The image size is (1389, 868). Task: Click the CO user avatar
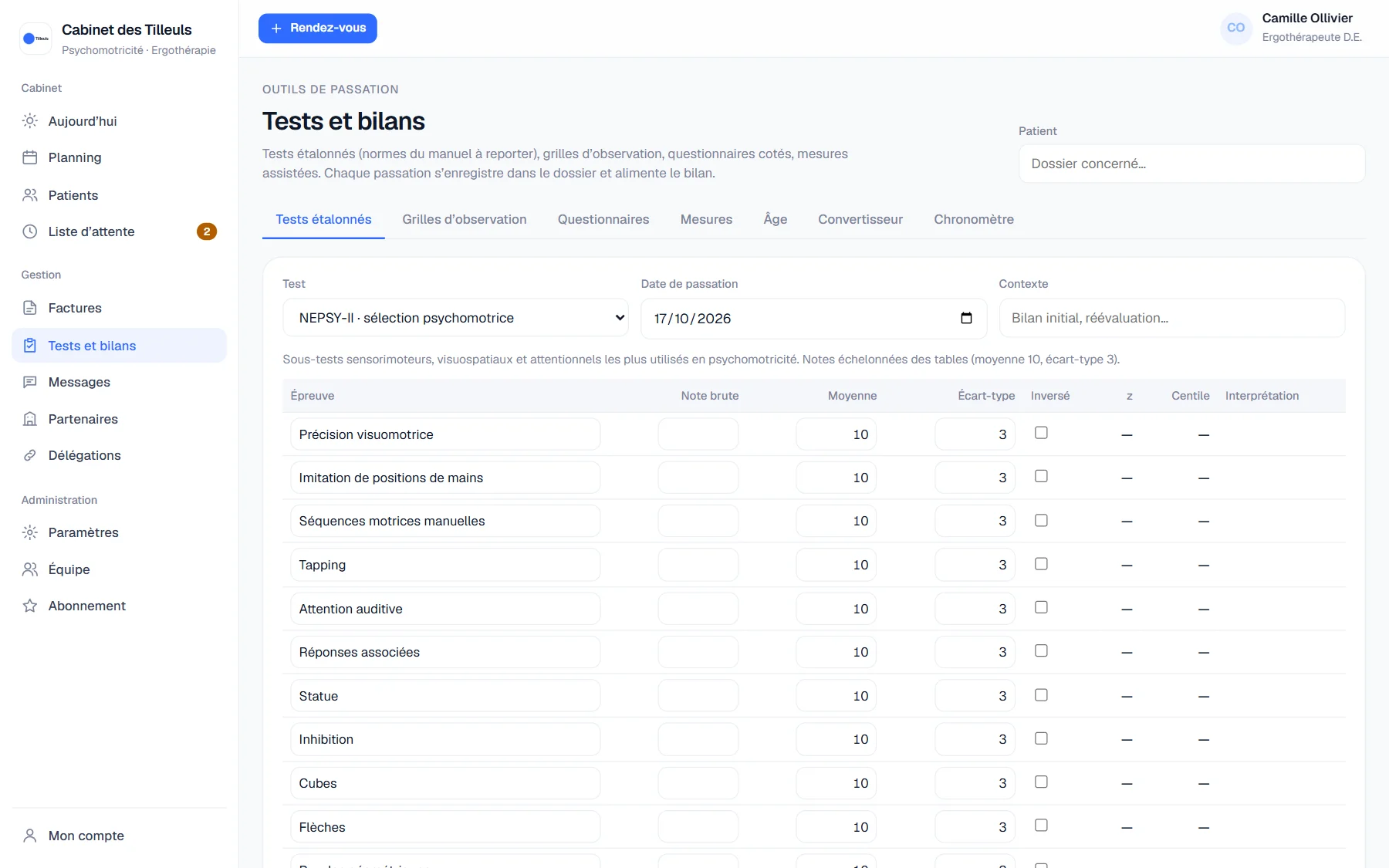[x=1236, y=28]
